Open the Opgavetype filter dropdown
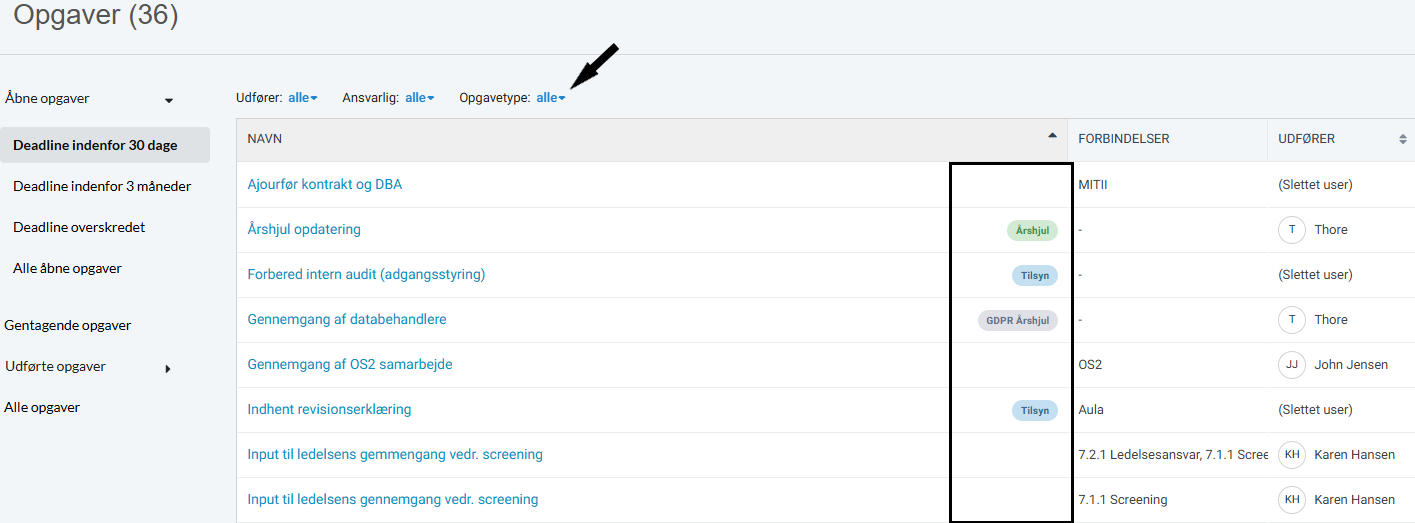Viewport: 1415px width, 523px height. coord(550,98)
